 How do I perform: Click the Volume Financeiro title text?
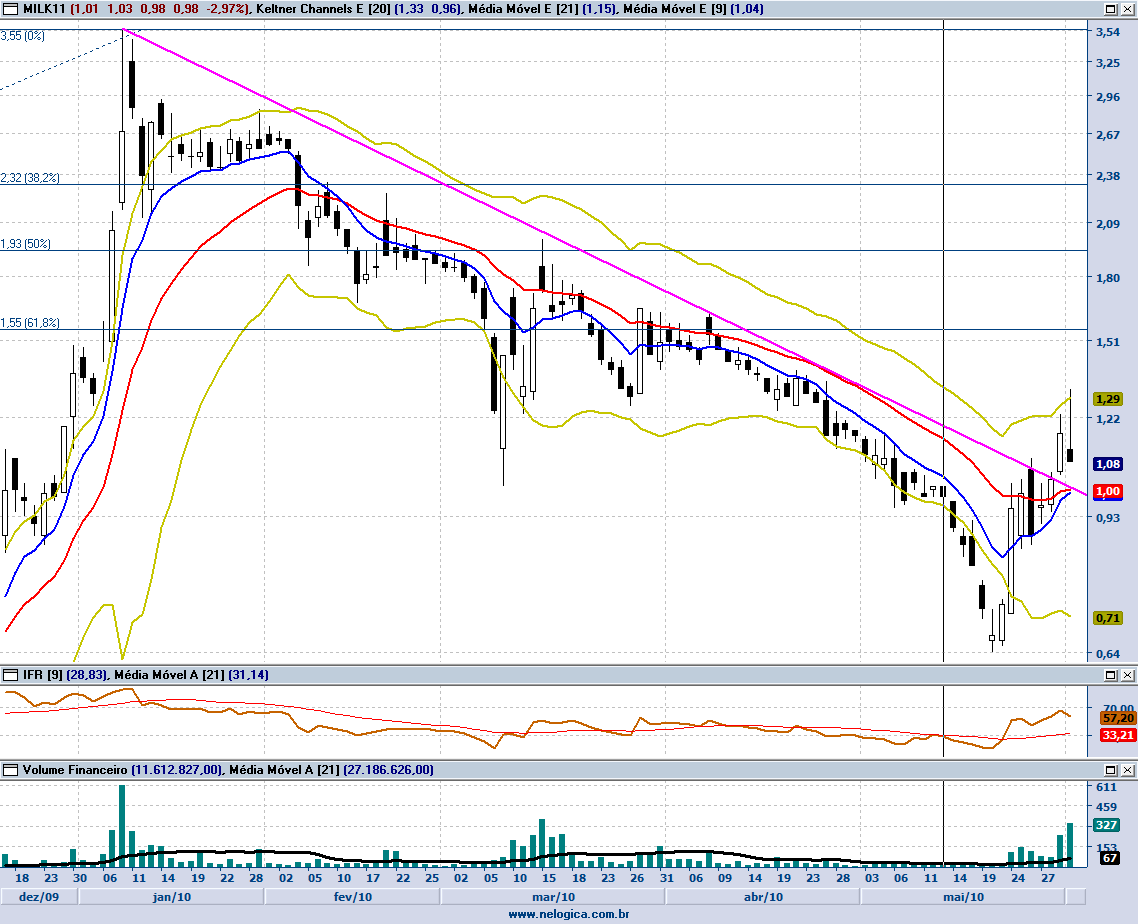[75, 770]
